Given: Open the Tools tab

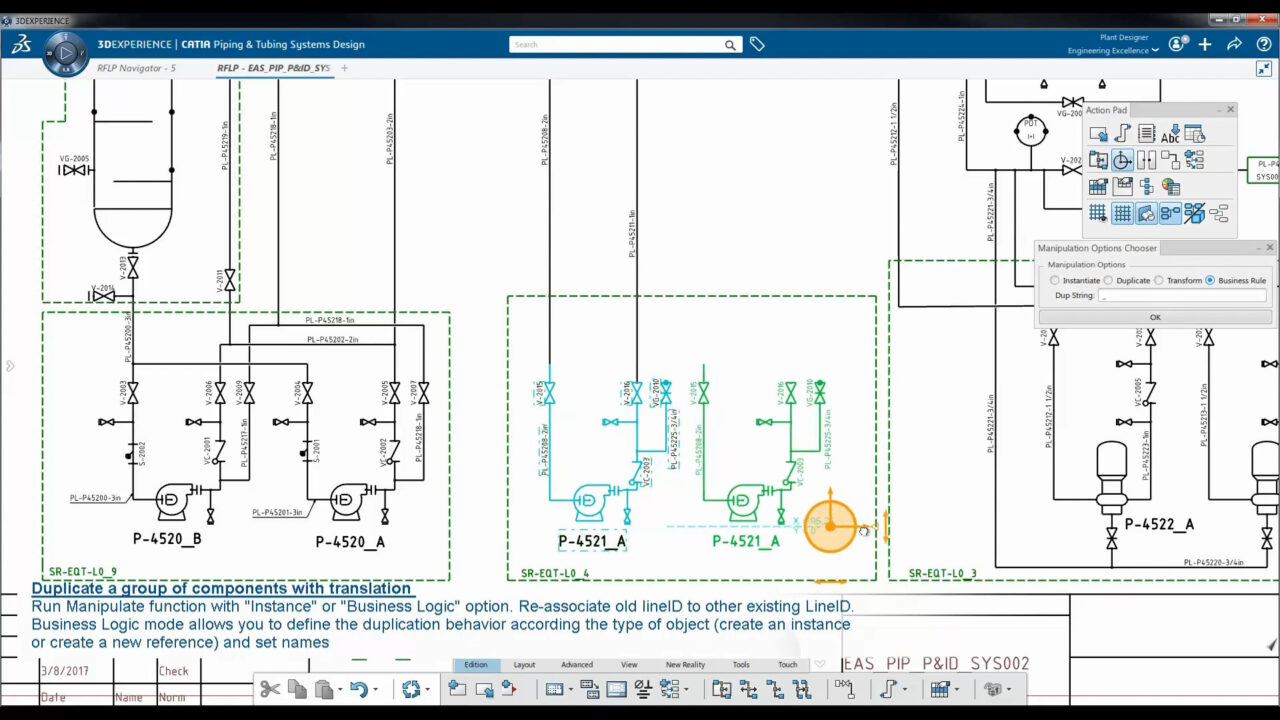Looking at the screenshot, I should (741, 665).
